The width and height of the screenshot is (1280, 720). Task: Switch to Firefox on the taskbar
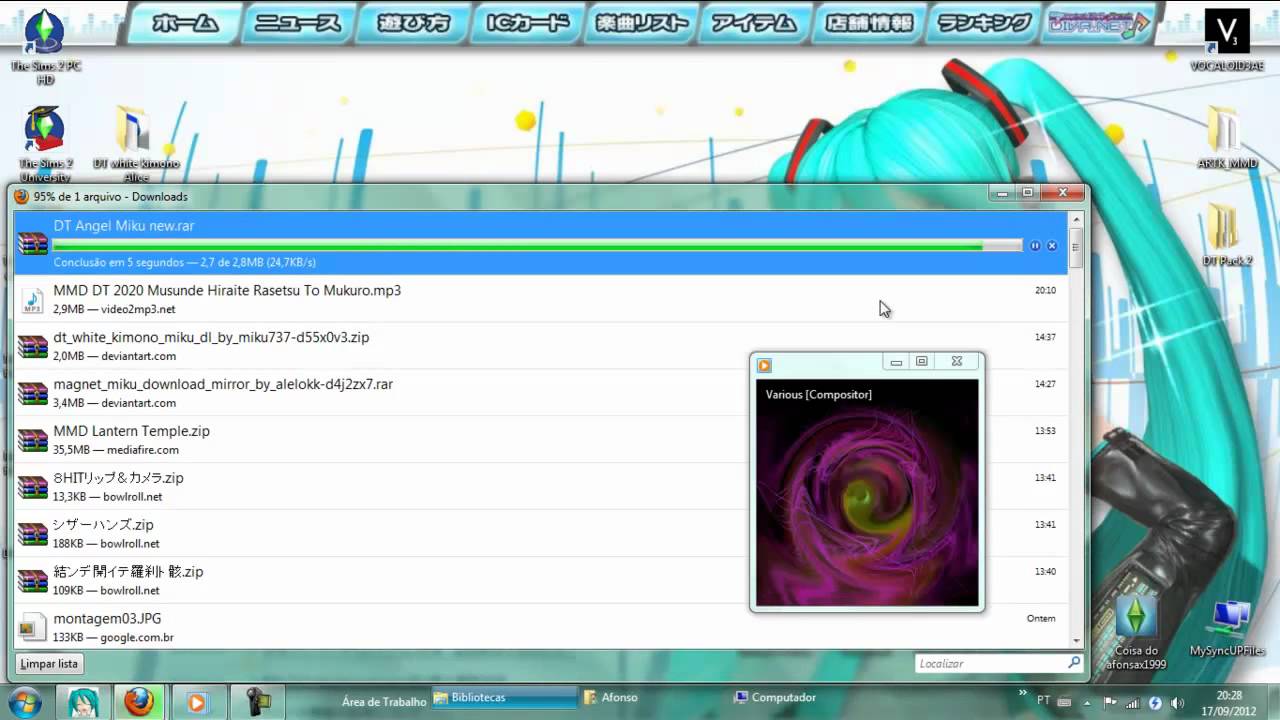pos(139,702)
